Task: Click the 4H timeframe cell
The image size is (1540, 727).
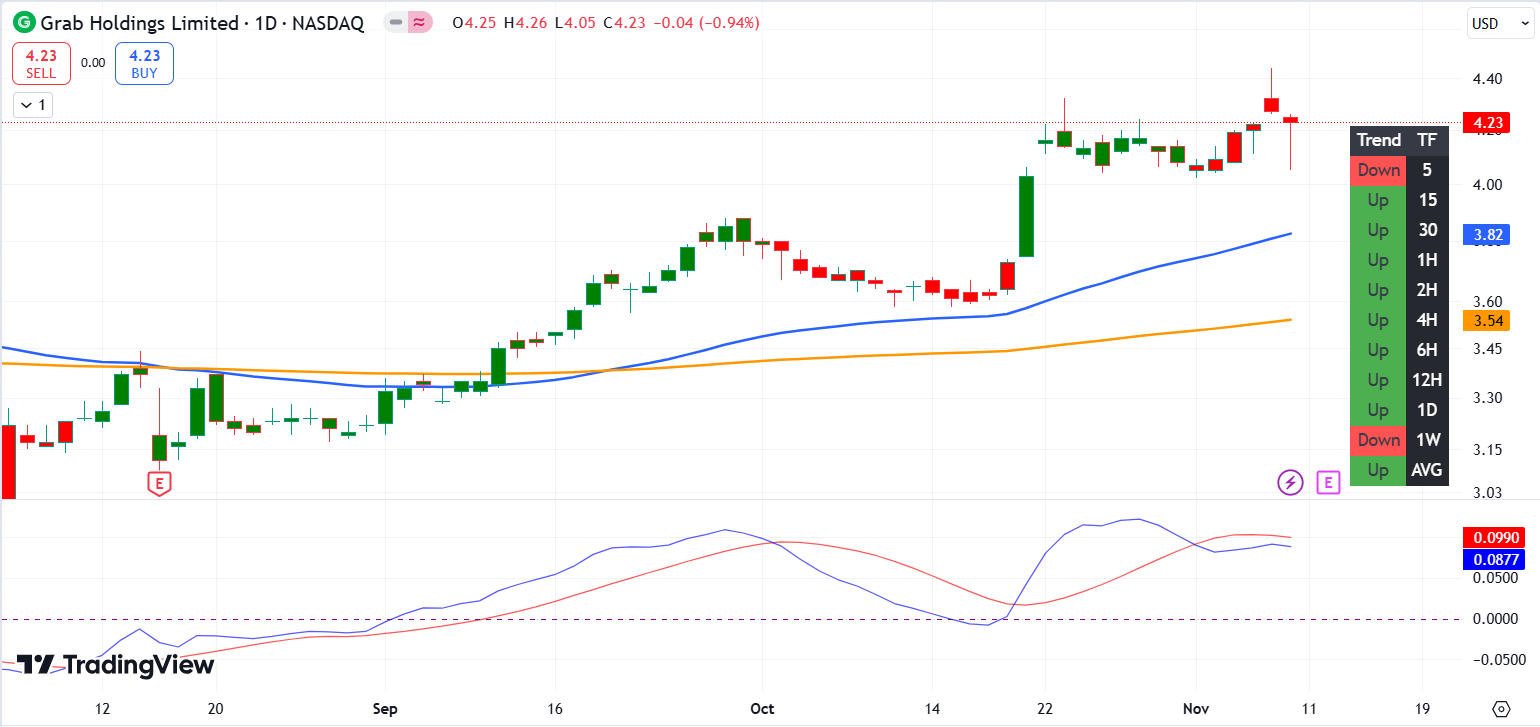Action: coord(1427,320)
